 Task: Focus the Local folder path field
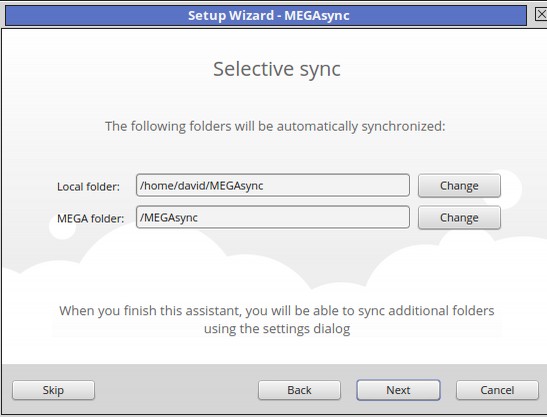[x=273, y=185]
